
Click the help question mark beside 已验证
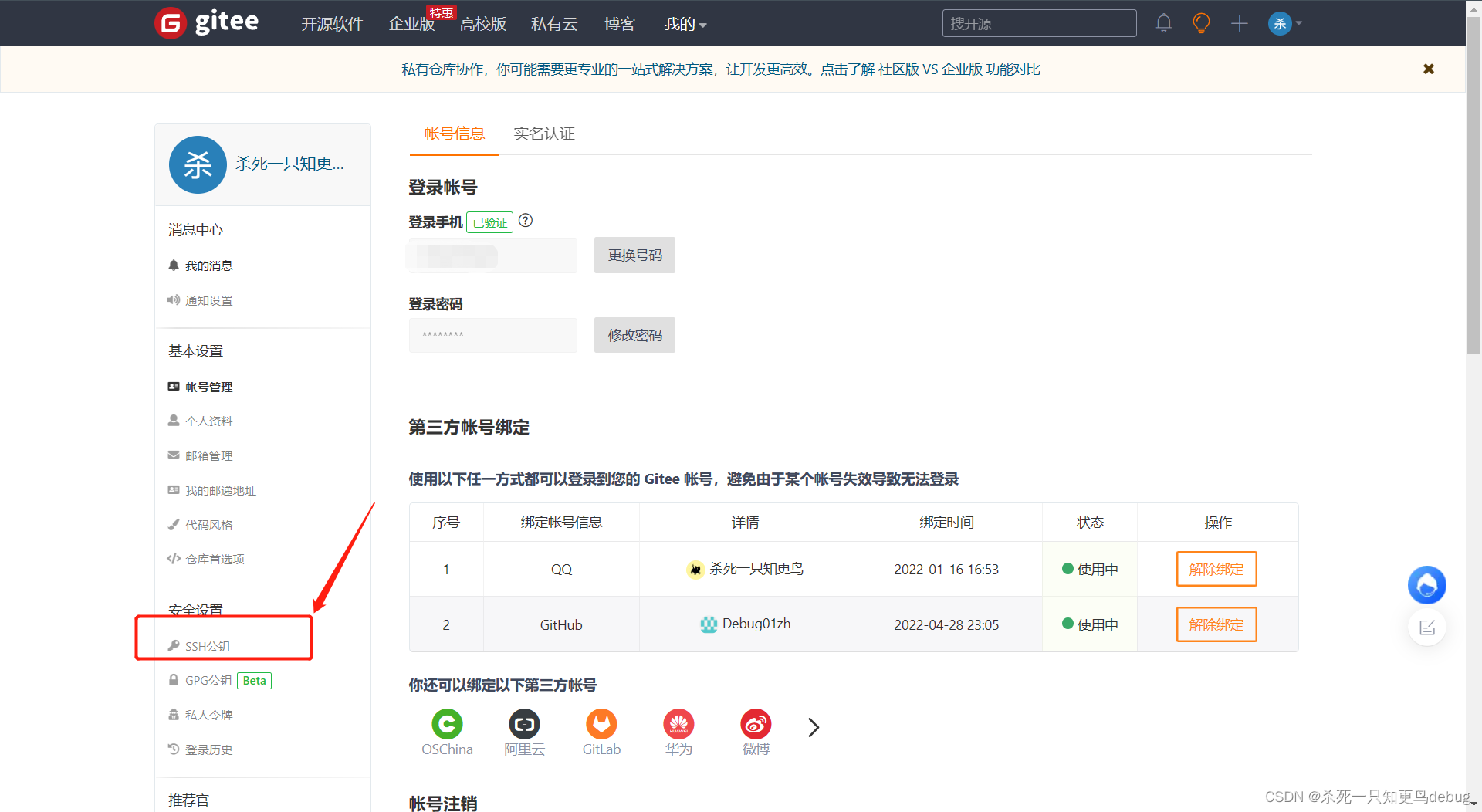(x=526, y=221)
